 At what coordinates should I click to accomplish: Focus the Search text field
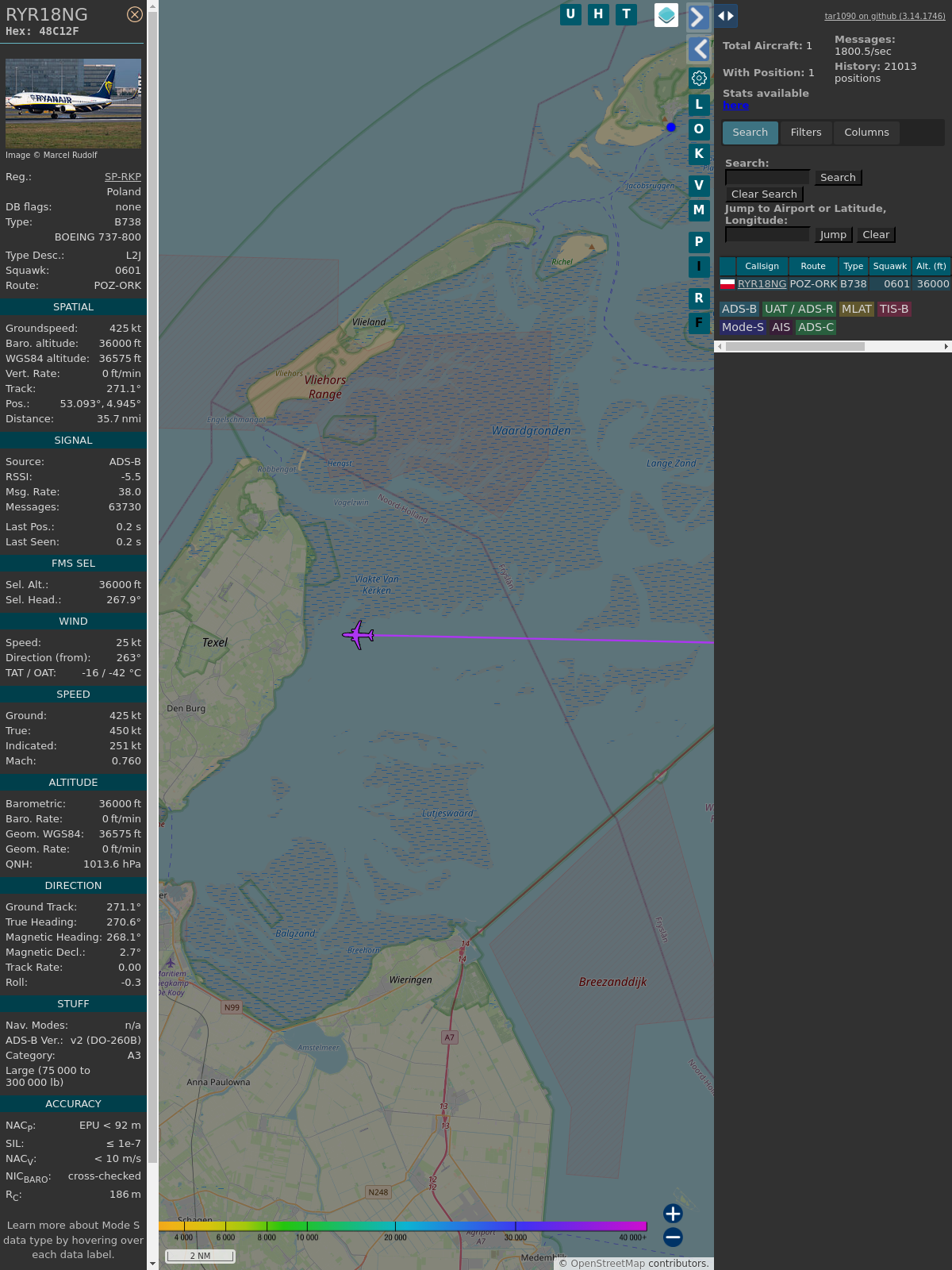click(767, 177)
